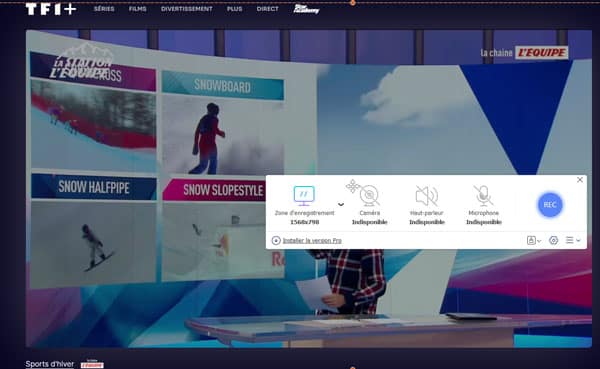Click the Sports d'hiver title
This screenshot has width=600, height=369.
pos(50,364)
